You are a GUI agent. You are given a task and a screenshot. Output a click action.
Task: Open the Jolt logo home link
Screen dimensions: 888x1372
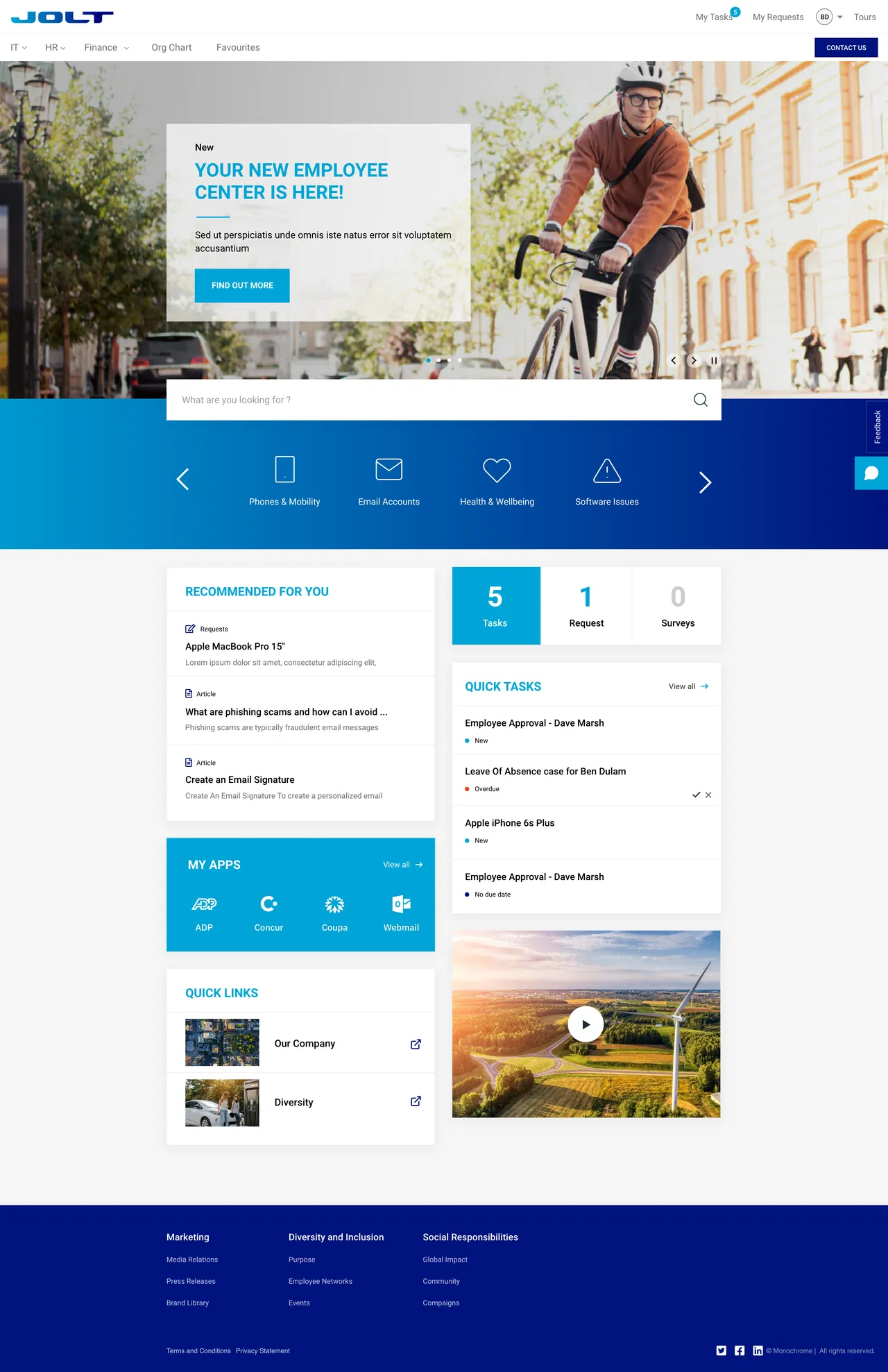tap(62, 17)
